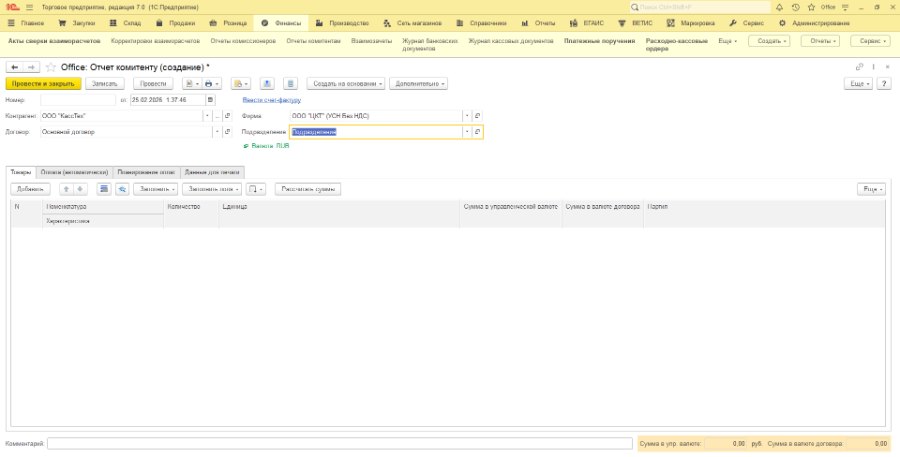Switch to the Оплаты (автоматически) tab

(x=75, y=172)
